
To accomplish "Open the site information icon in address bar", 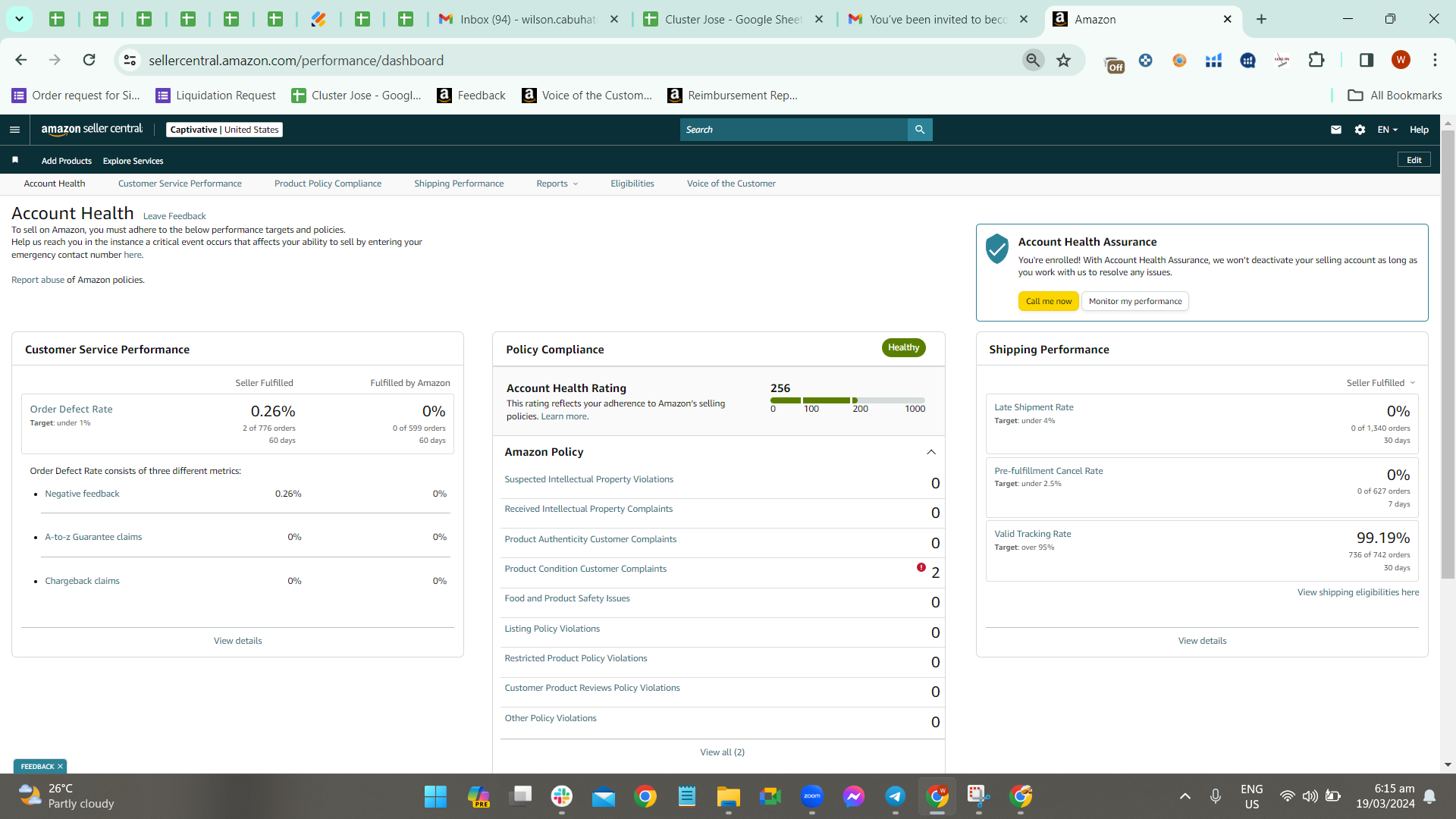I will point(130,60).
